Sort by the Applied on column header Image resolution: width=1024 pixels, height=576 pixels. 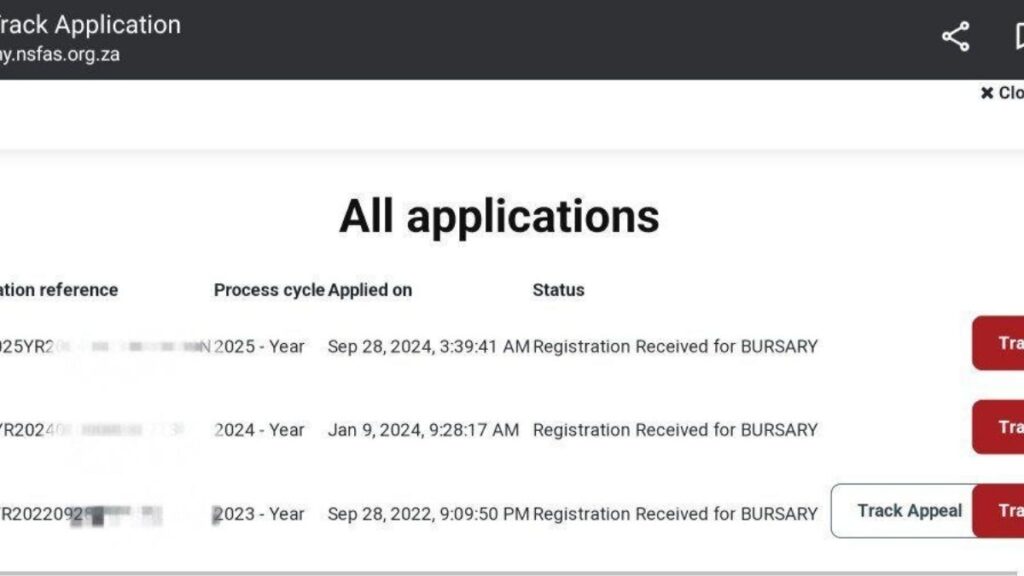click(371, 290)
